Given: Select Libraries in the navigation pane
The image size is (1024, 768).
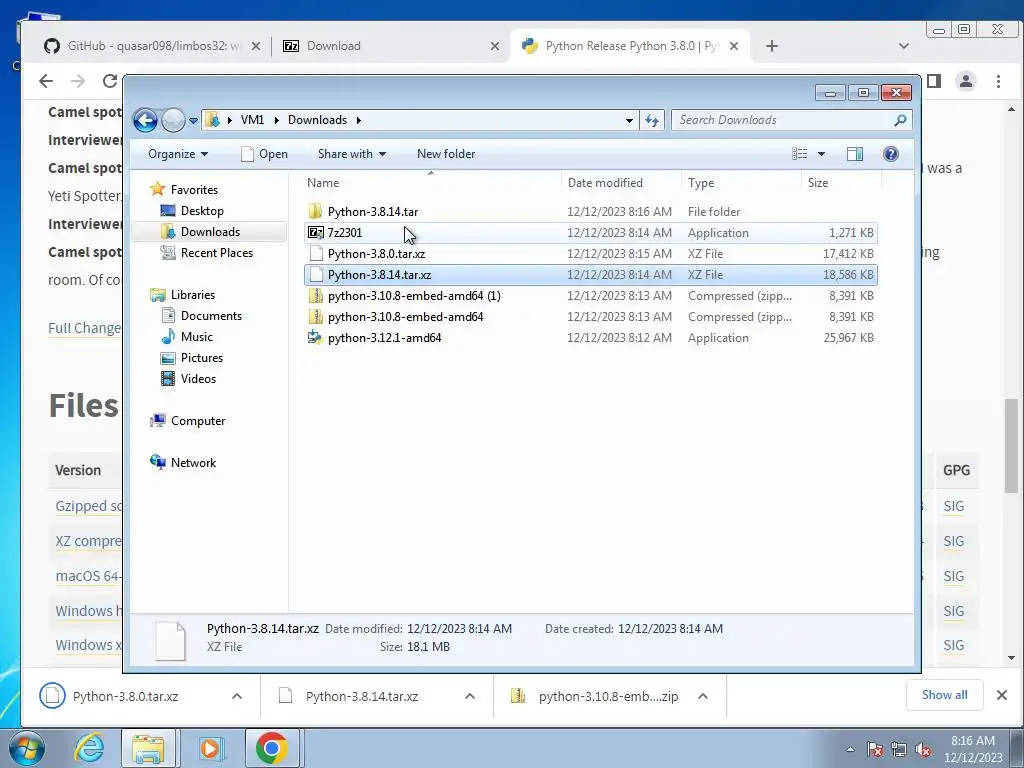Looking at the screenshot, I should 193,295.
